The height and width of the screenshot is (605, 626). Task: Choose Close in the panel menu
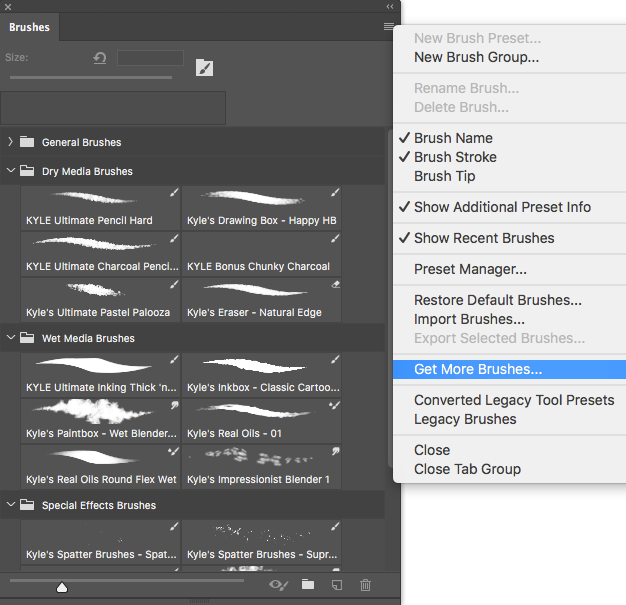click(x=510, y=450)
